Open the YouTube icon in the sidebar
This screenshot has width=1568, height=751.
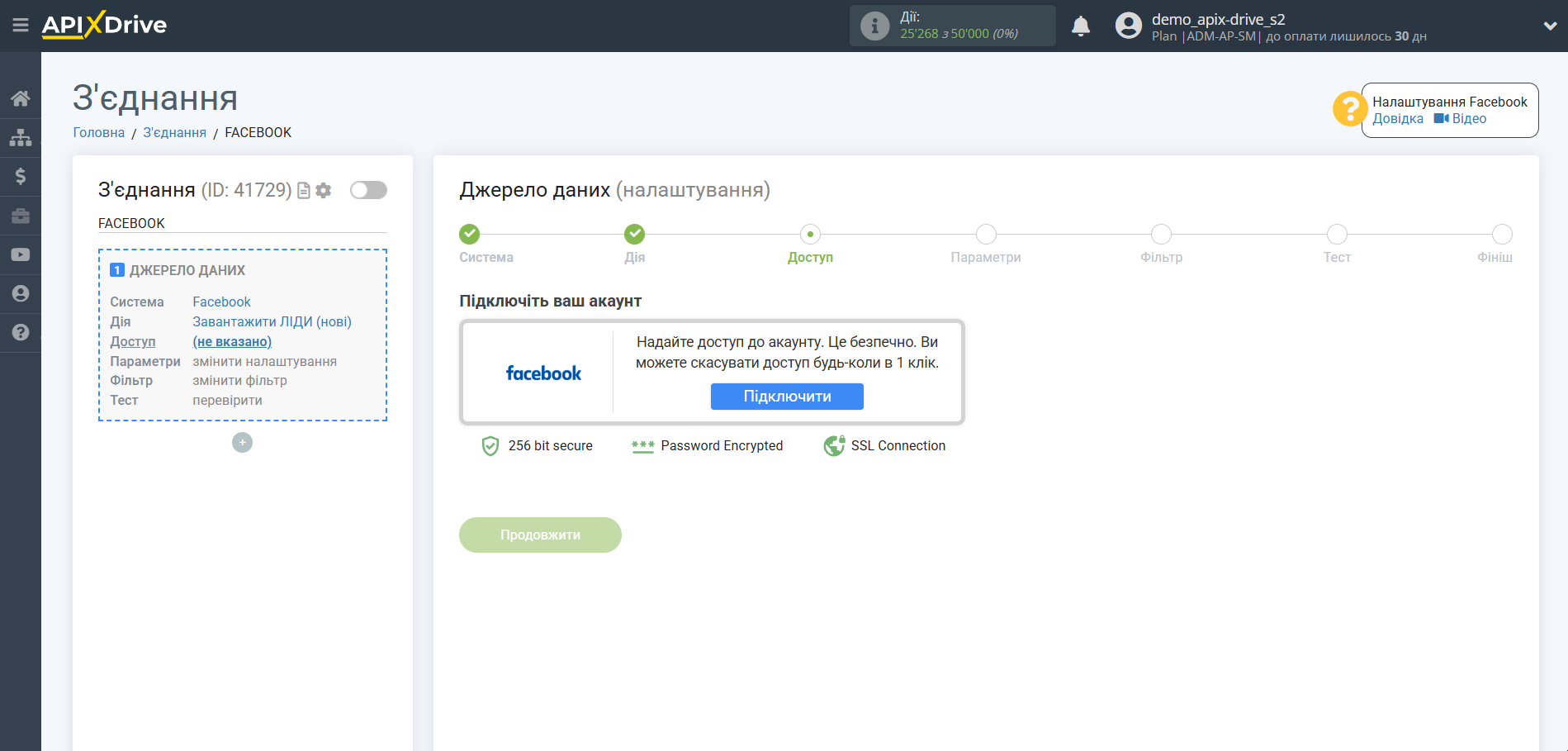pyautogui.click(x=21, y=254)
